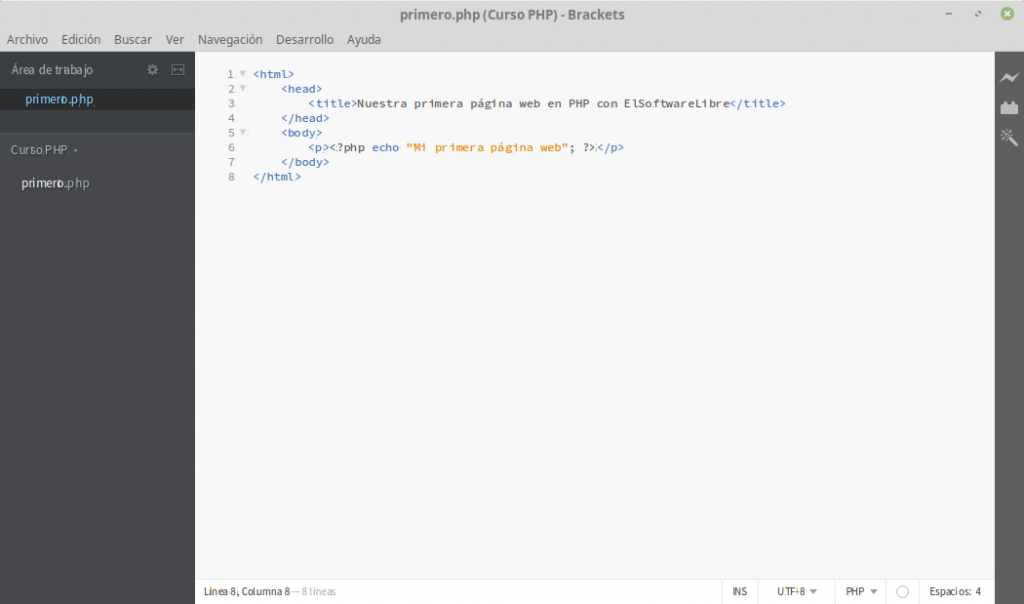Screen dimensions: 1024x604
Task: Click cursor position Línea 8, Columna 8
Action: (x=246, y=592)
